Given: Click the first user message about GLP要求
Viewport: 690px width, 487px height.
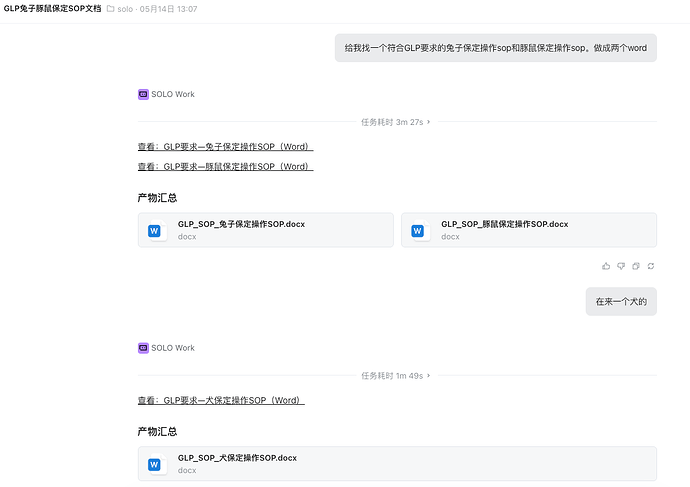Looking at the screenshot, I should (495, 48).
